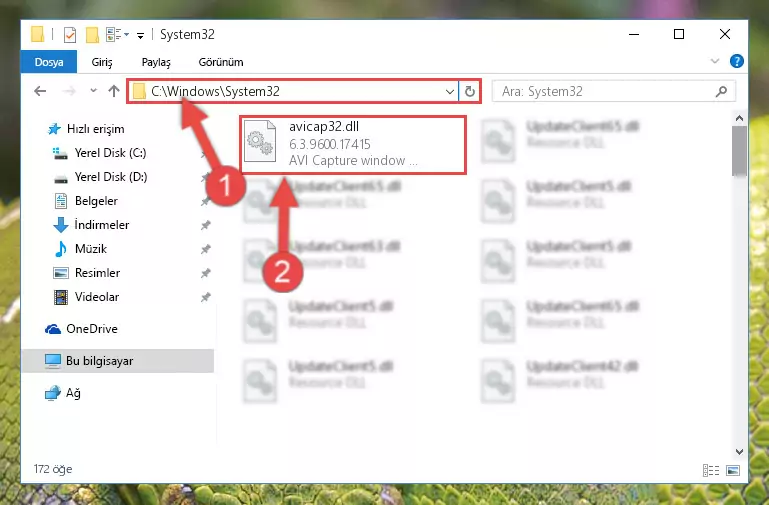
Task: Click the Properties checkmark icon in quick access toolbar
Action: [70, 35]
